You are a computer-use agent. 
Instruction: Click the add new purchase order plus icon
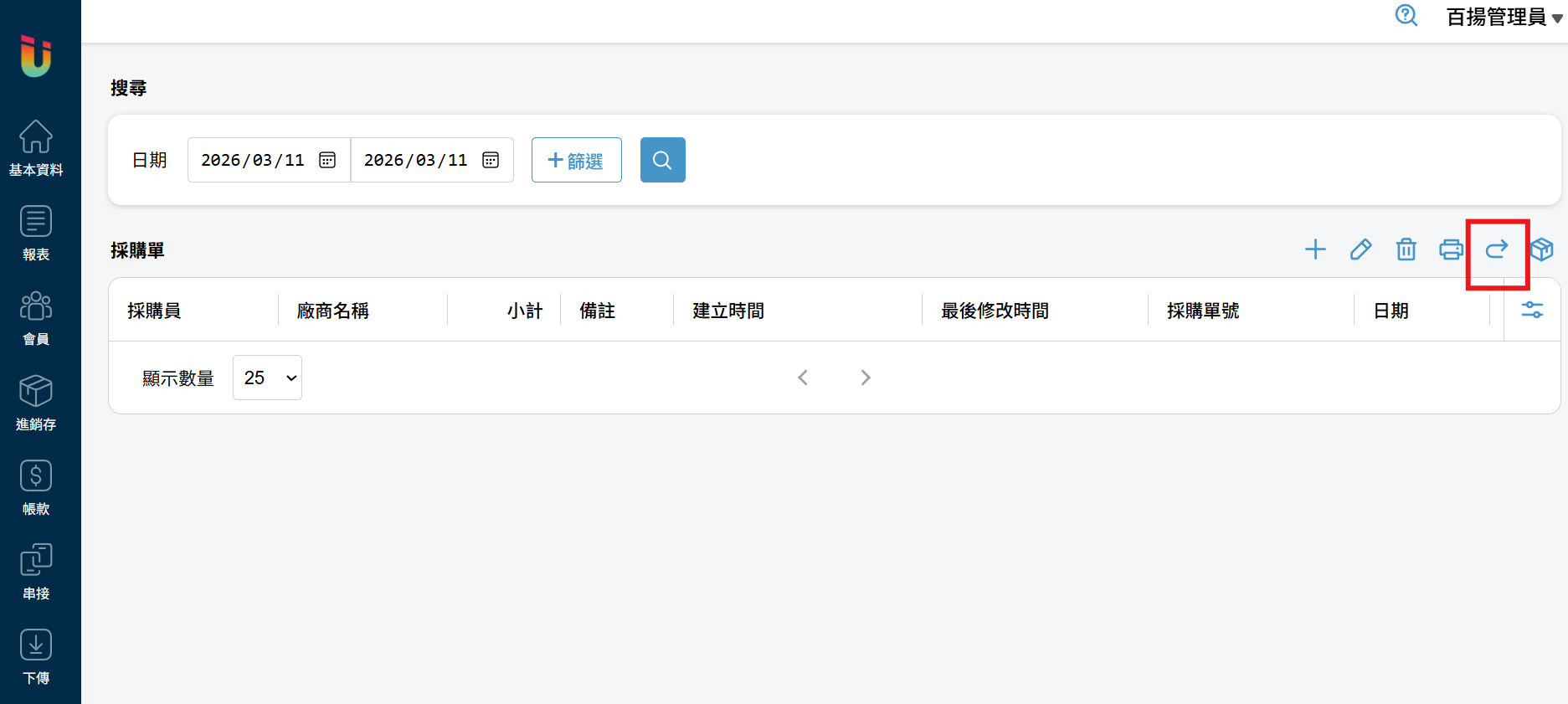pos(1315,249)
